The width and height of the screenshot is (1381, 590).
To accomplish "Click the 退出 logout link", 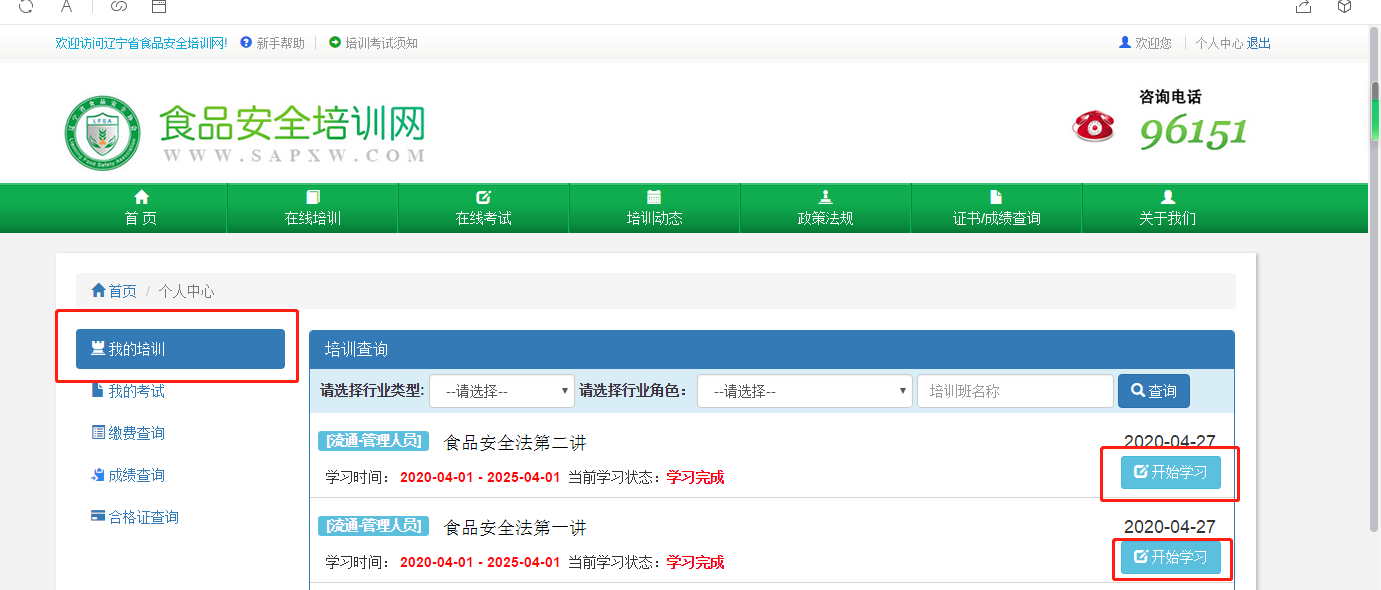I will point(1259,43).
